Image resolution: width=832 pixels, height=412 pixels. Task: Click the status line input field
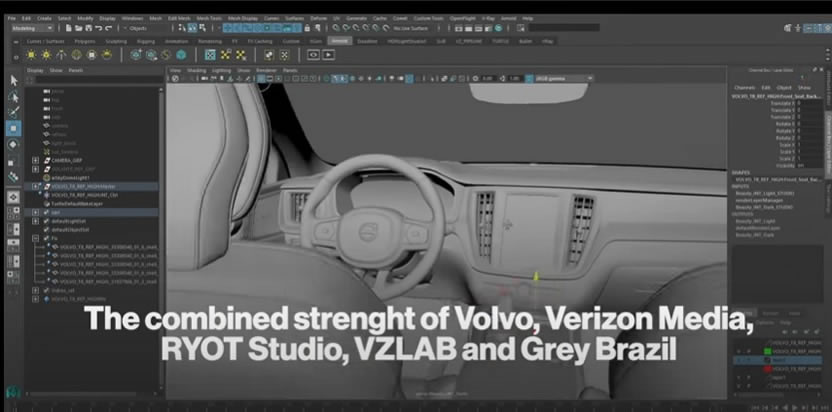(564, 28)
